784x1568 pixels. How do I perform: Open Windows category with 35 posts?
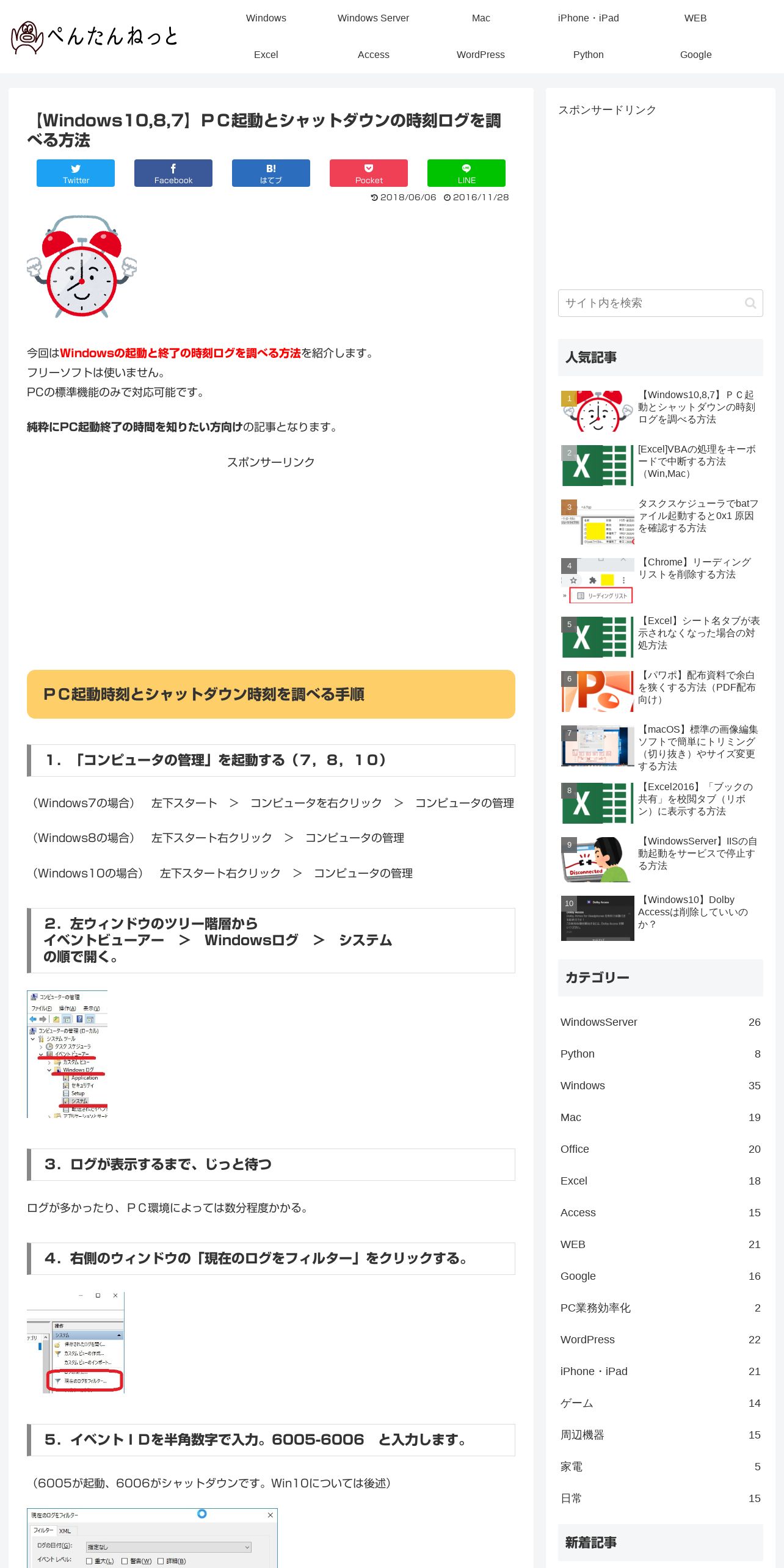click(x=661, y=1086)
